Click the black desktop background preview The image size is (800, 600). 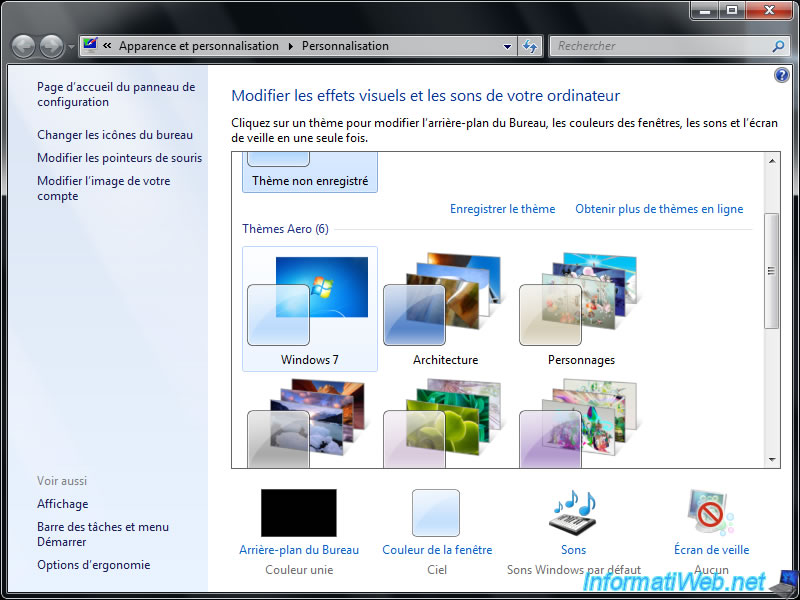point(298,513)
